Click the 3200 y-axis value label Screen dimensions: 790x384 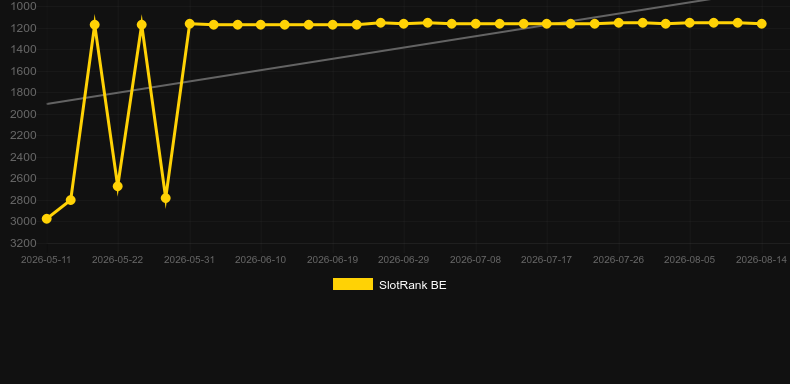pos(24,243)
